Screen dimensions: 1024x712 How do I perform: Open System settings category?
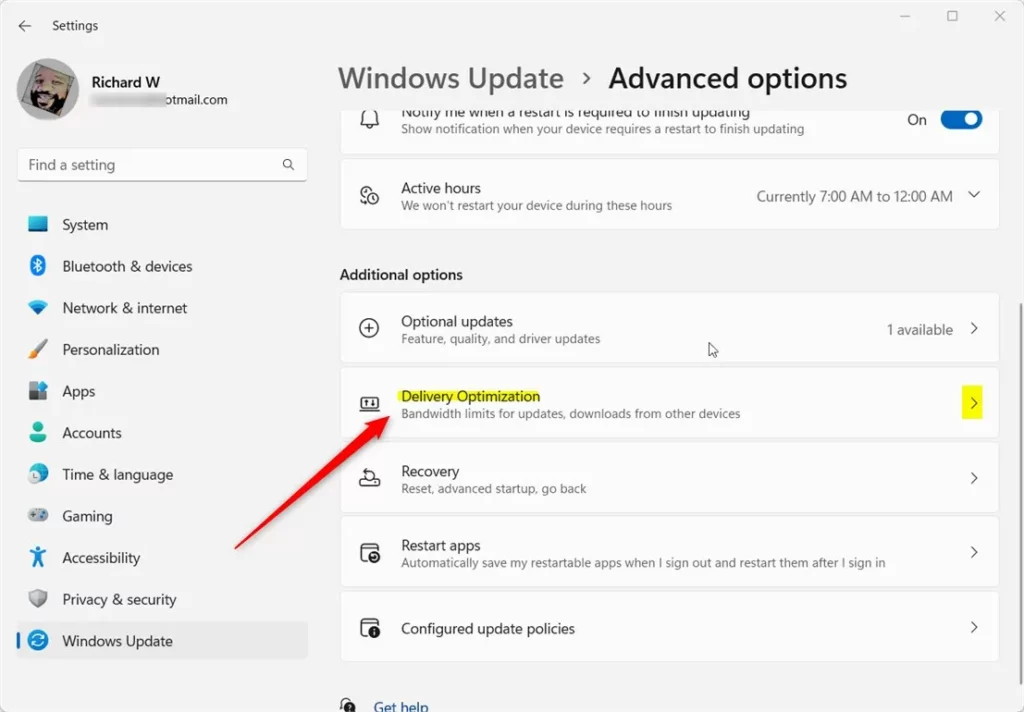click(x=162, y=225)
